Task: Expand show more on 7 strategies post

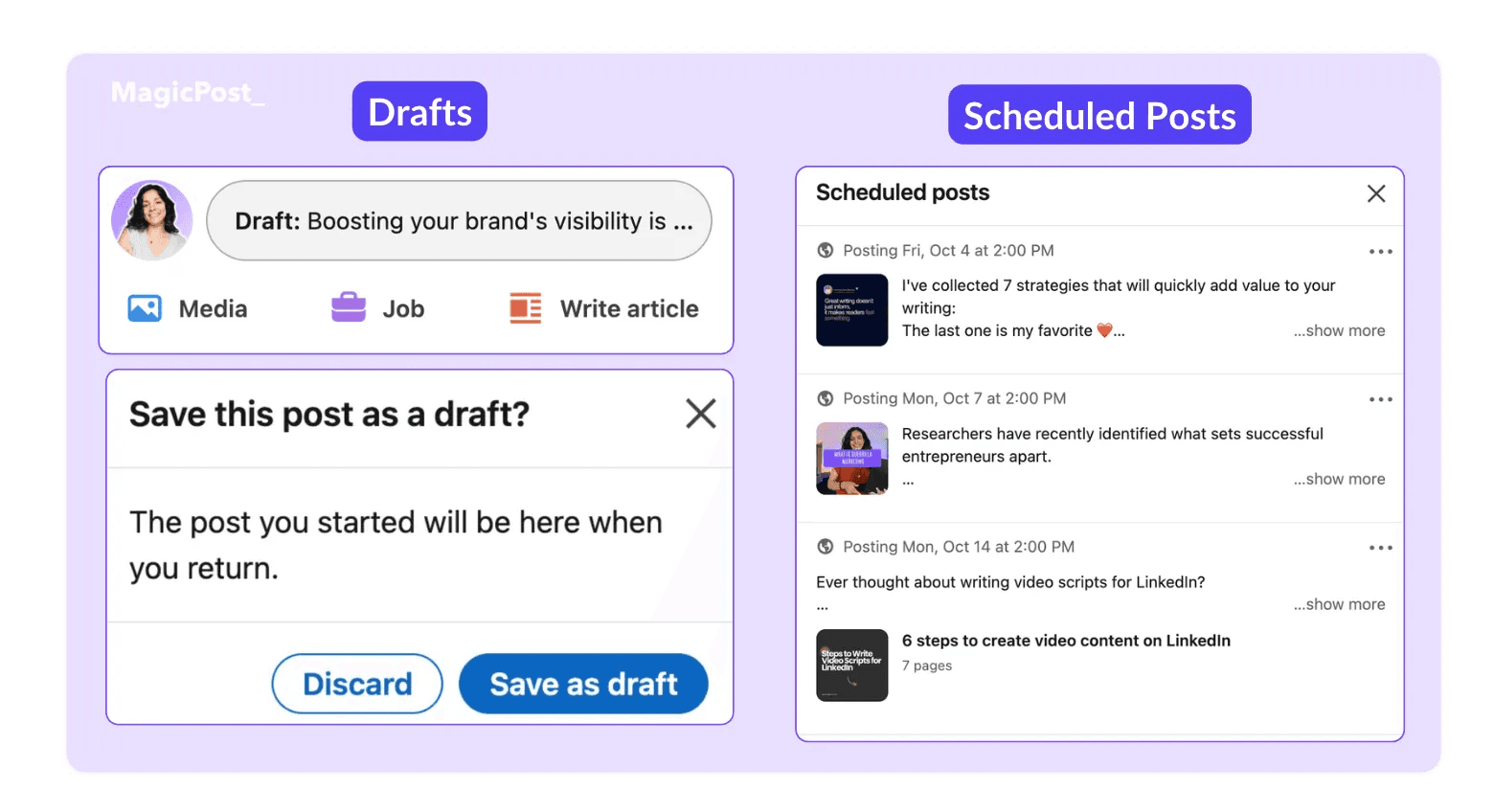Action: 1339,330
